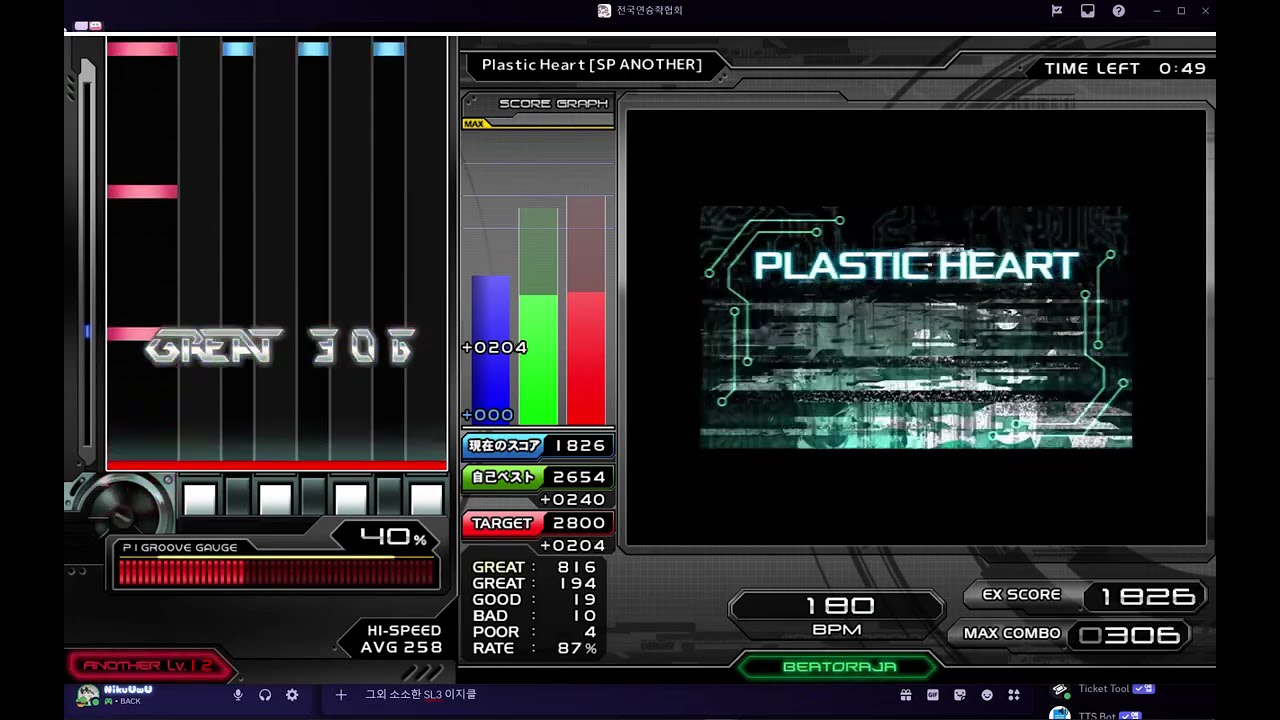Click the red P1 groove gauge bar
1280x720 pixels.
click(276, 573)
